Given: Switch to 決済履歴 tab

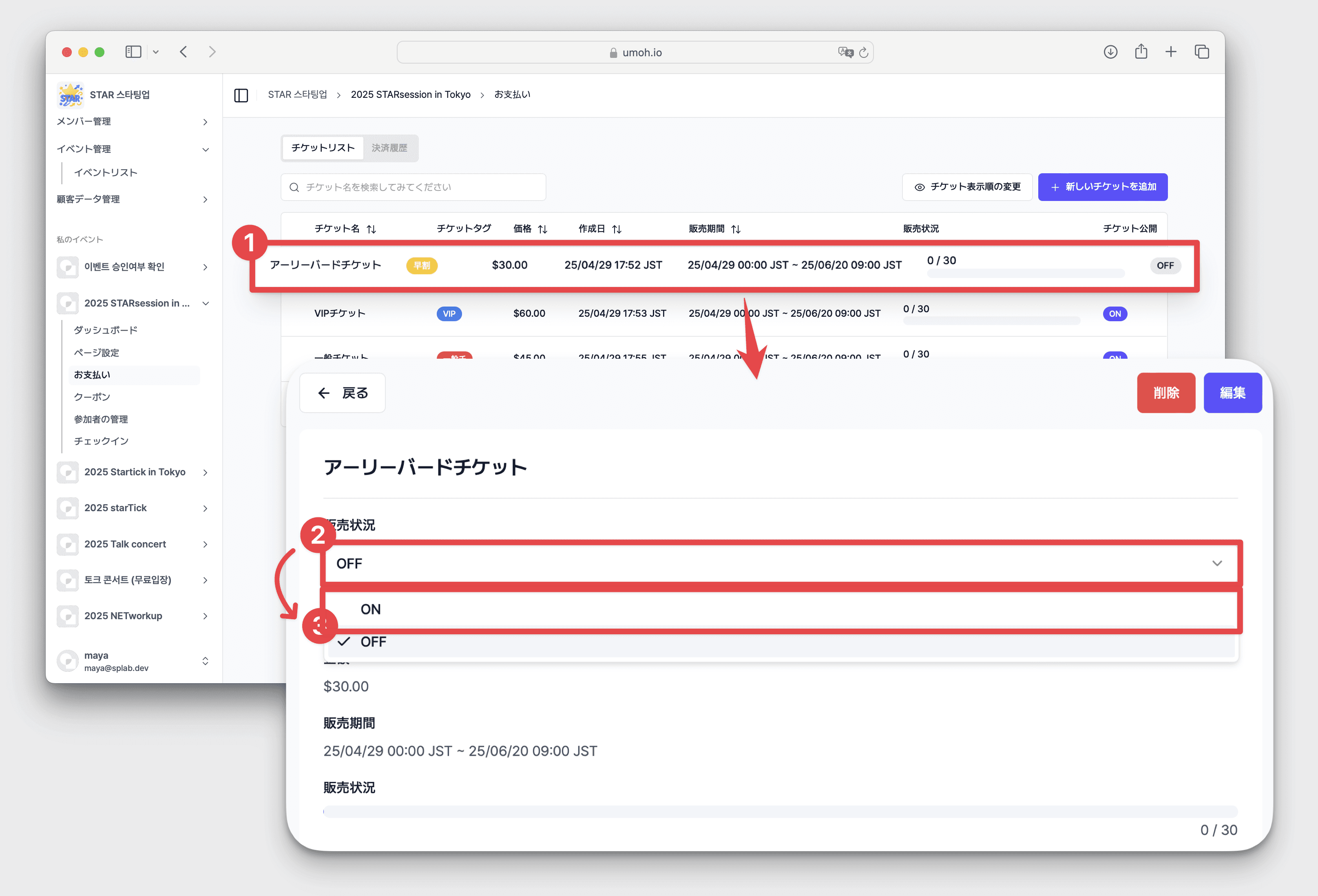Looking at the screenshot, I should [x=389, y=148].
